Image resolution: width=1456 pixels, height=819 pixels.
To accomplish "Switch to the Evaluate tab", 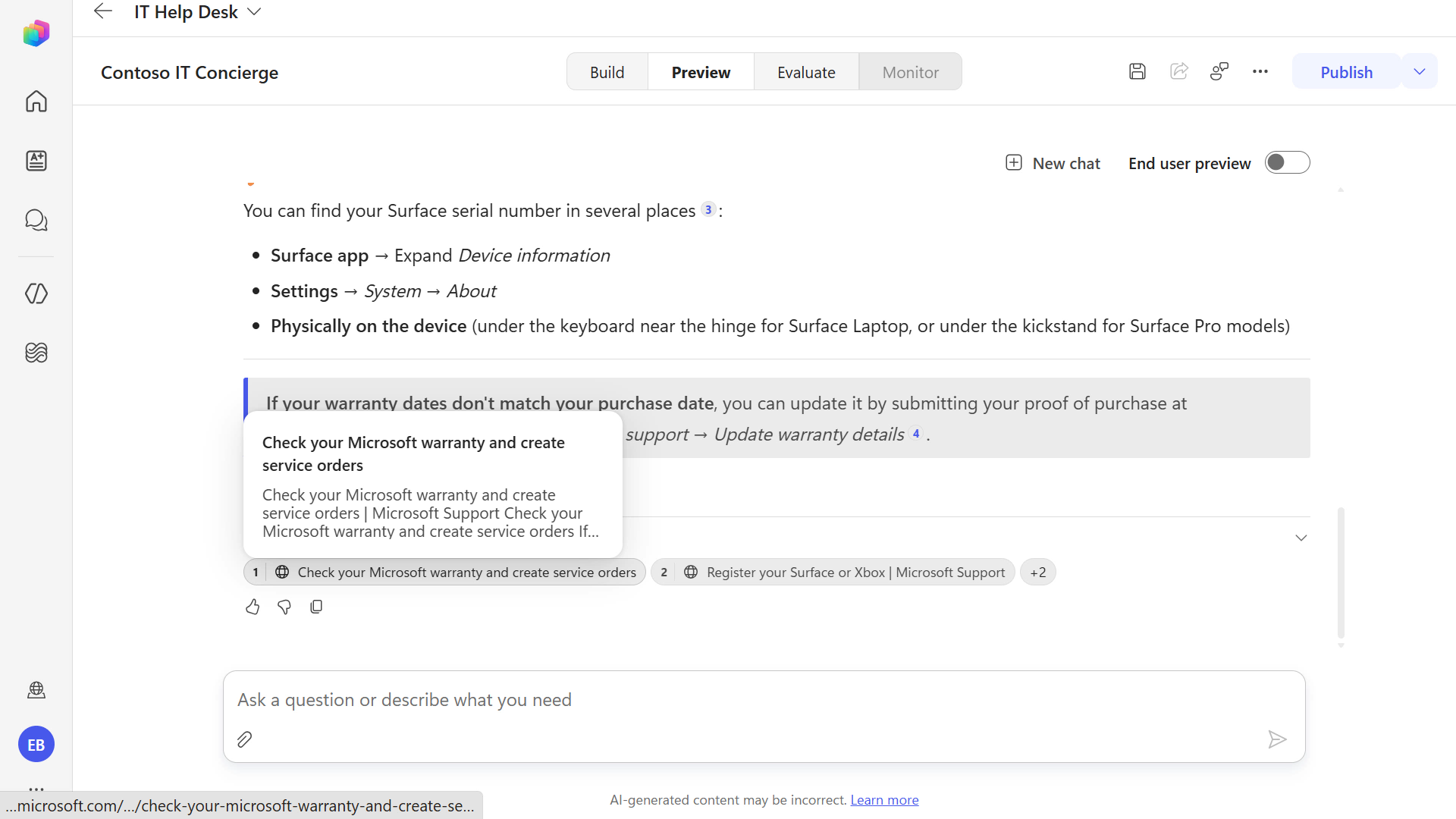I will click(806, 72).
